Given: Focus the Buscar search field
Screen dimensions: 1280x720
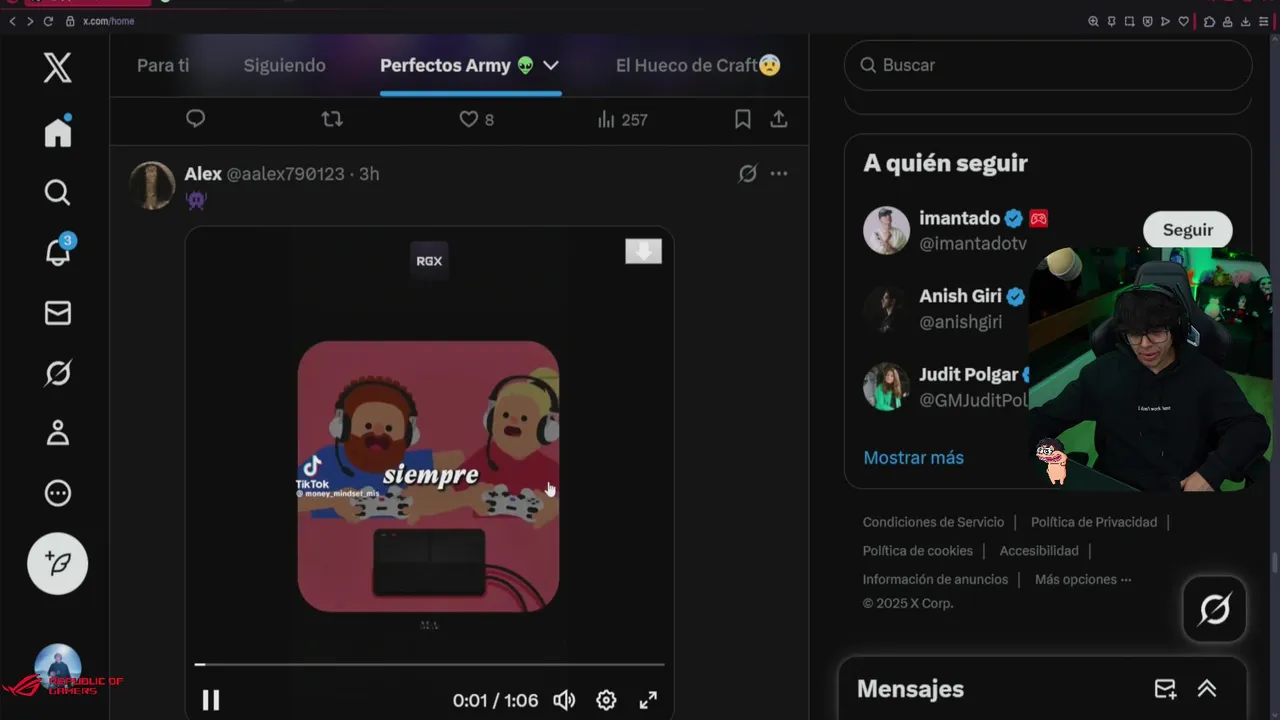Looking at the screenshot, I should [x=1048, y=65].
